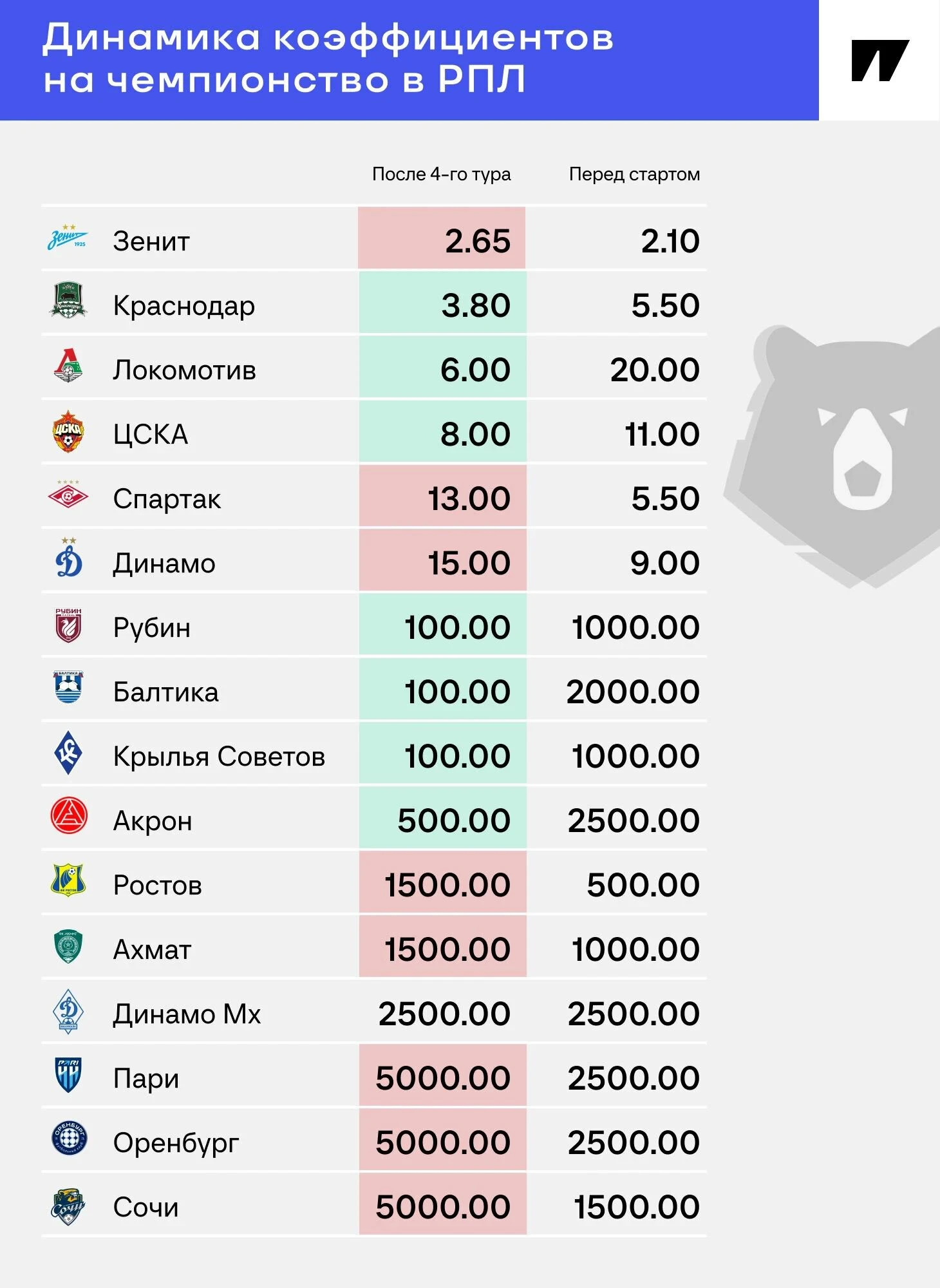Viewport: 940px width, 1288px height.
Task: Click the Krasnodar club crest
Action: point(68,301)
